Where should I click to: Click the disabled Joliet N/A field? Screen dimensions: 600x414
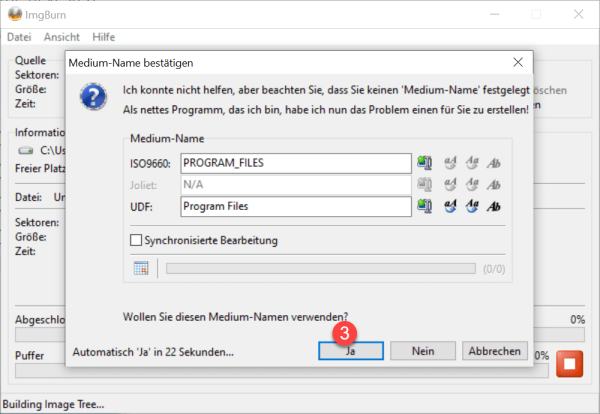296,185
